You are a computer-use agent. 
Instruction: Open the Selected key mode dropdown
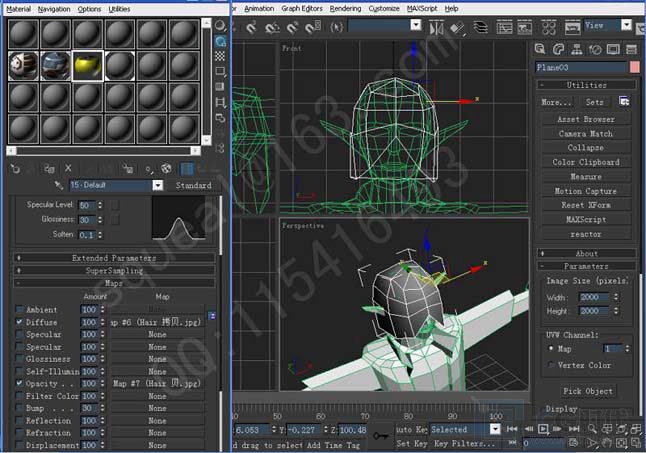click(495, 429)
